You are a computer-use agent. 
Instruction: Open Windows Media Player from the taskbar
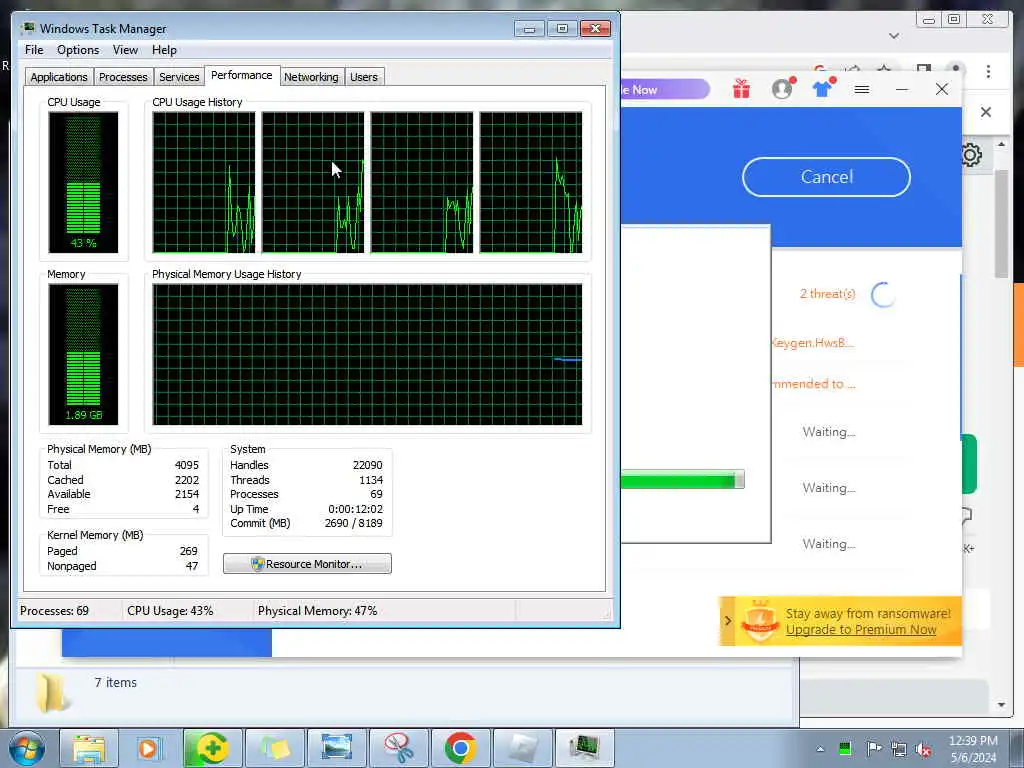(150, 748)
